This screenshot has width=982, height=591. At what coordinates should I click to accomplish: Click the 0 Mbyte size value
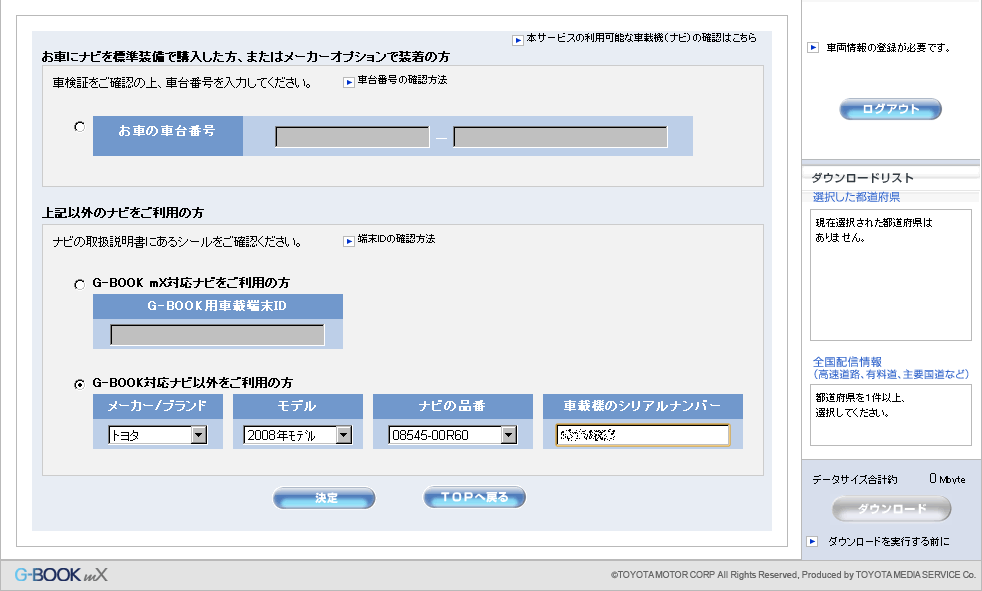click(947, 479)
